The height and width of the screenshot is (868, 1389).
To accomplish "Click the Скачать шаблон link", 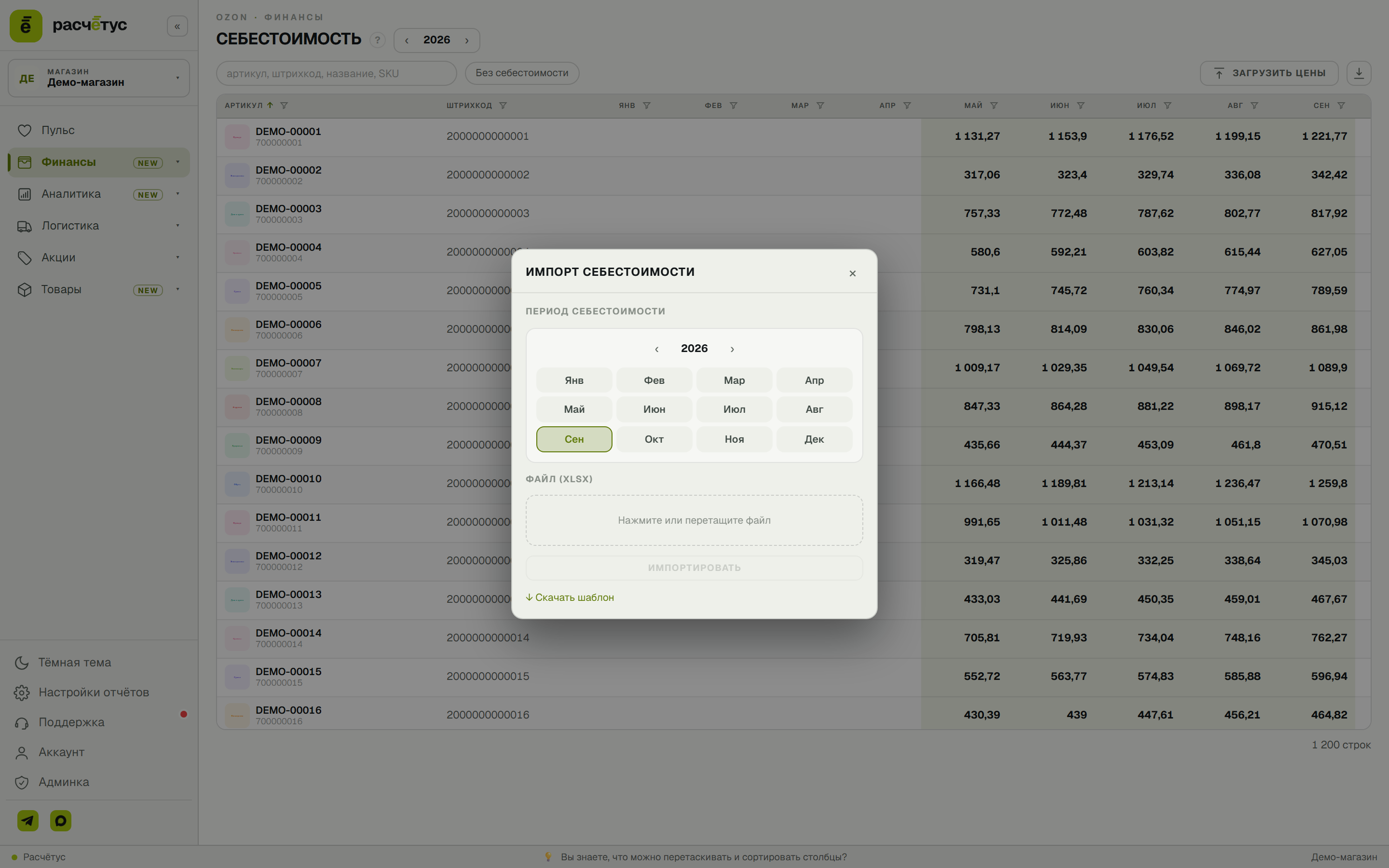I will pyautogui.click(x=570, y=597).
